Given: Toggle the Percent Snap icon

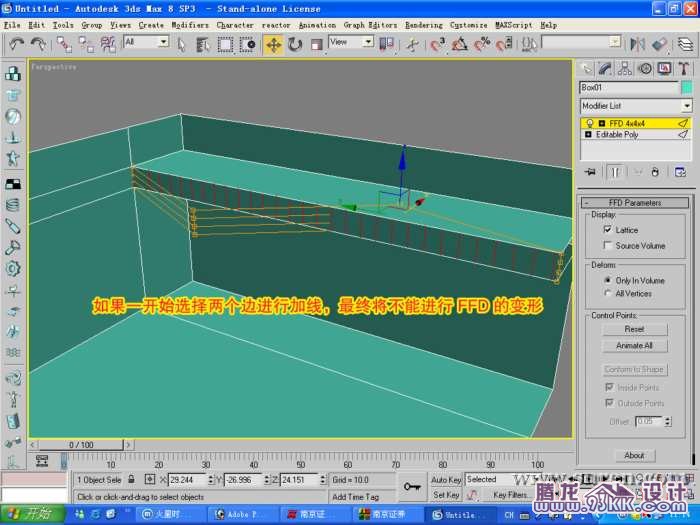Looking at the screenshot, I should coord(482,44).
